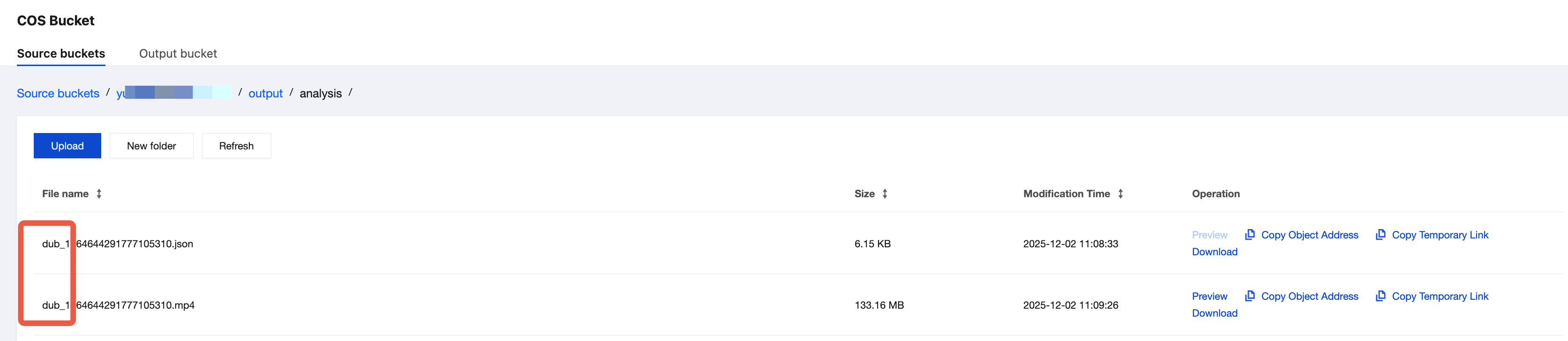Open the output folder breadcrumb link

coord(265,93)
